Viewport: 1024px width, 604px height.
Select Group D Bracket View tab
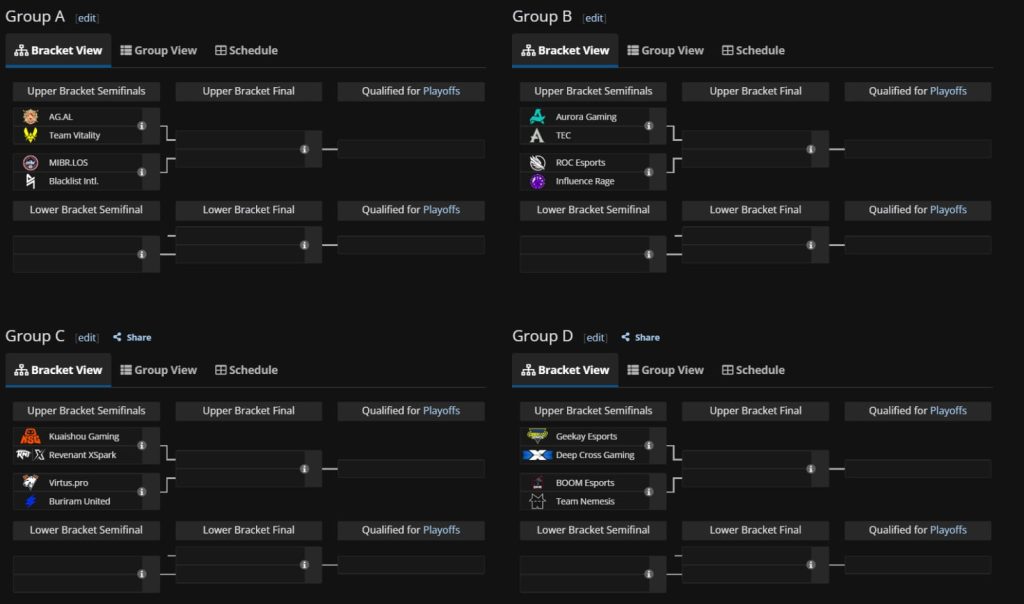(565, 370)
